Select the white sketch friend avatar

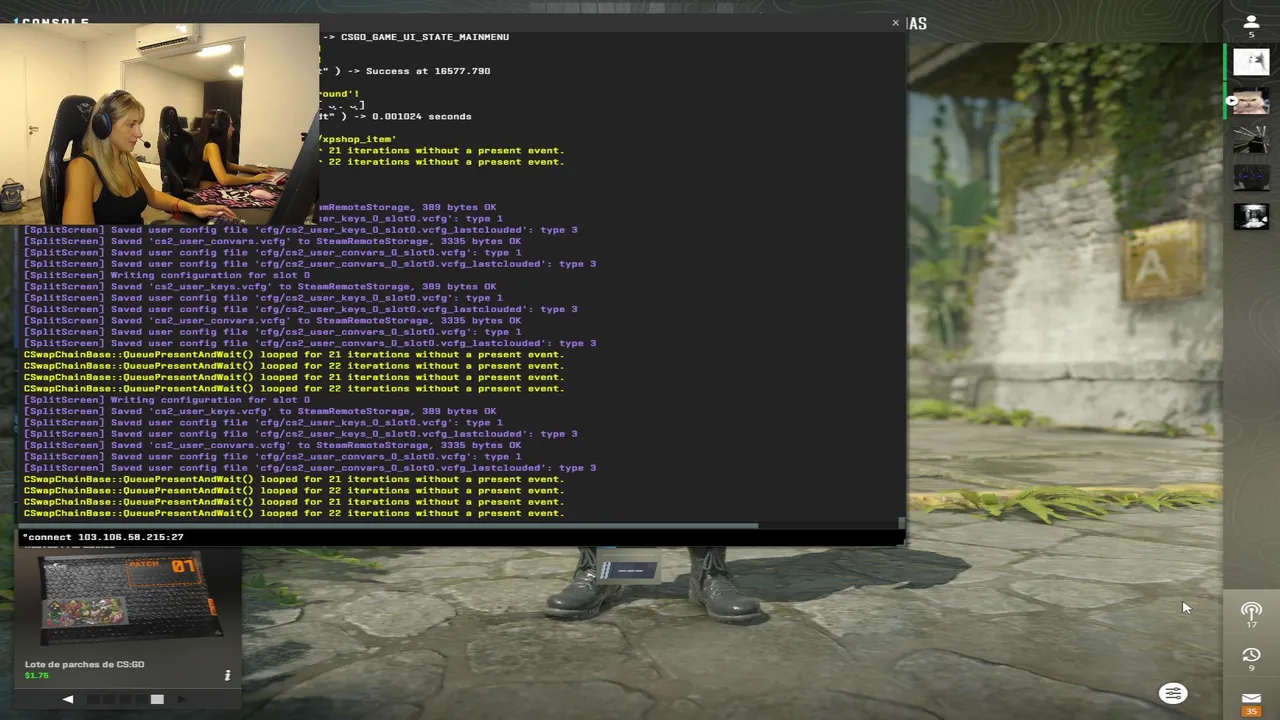[x=1251, y=62]
